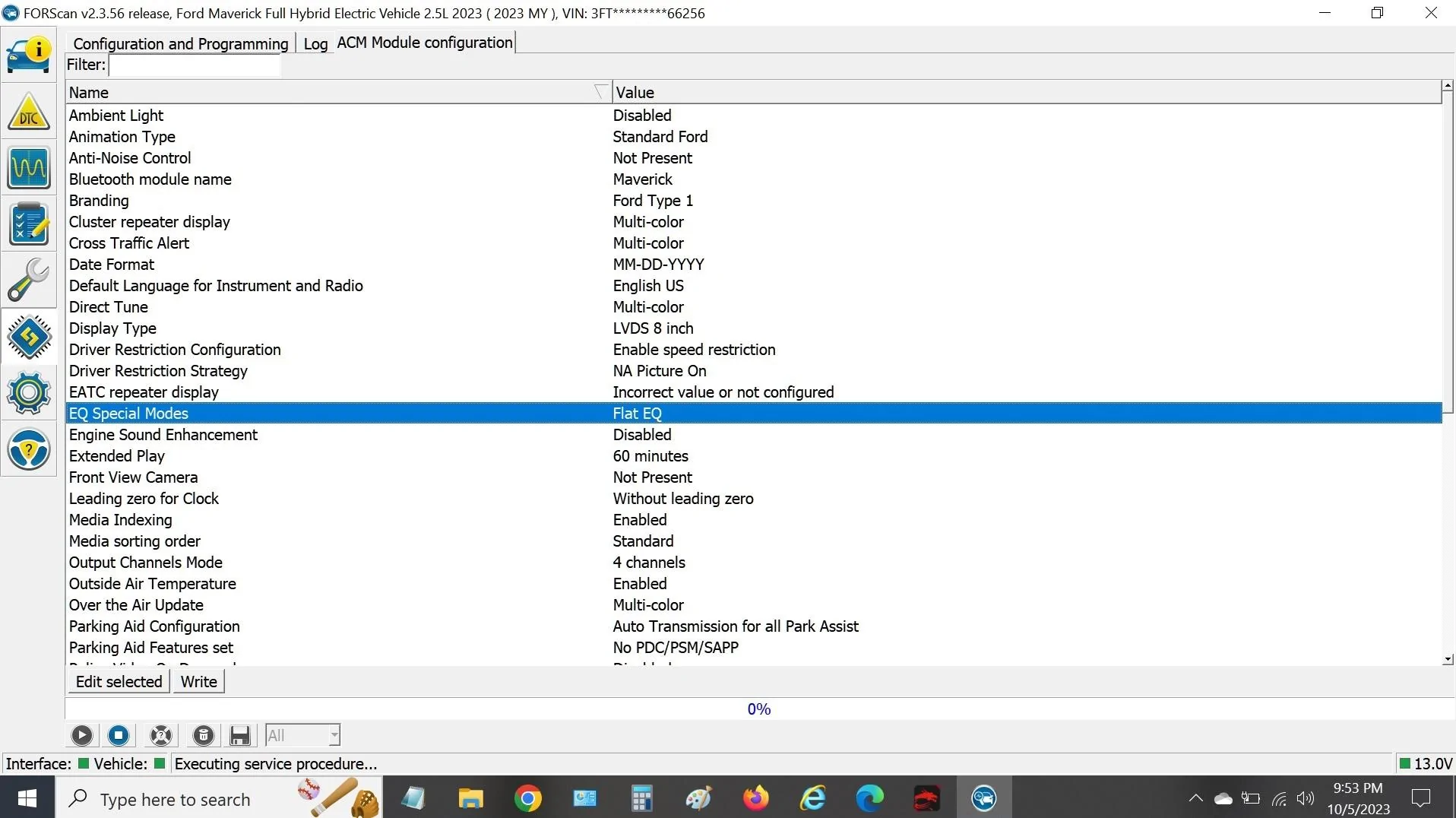Click the OneDrive cloud tray icon
Viewport: 1456px width, 818px height.
[x=1223, y=799]
